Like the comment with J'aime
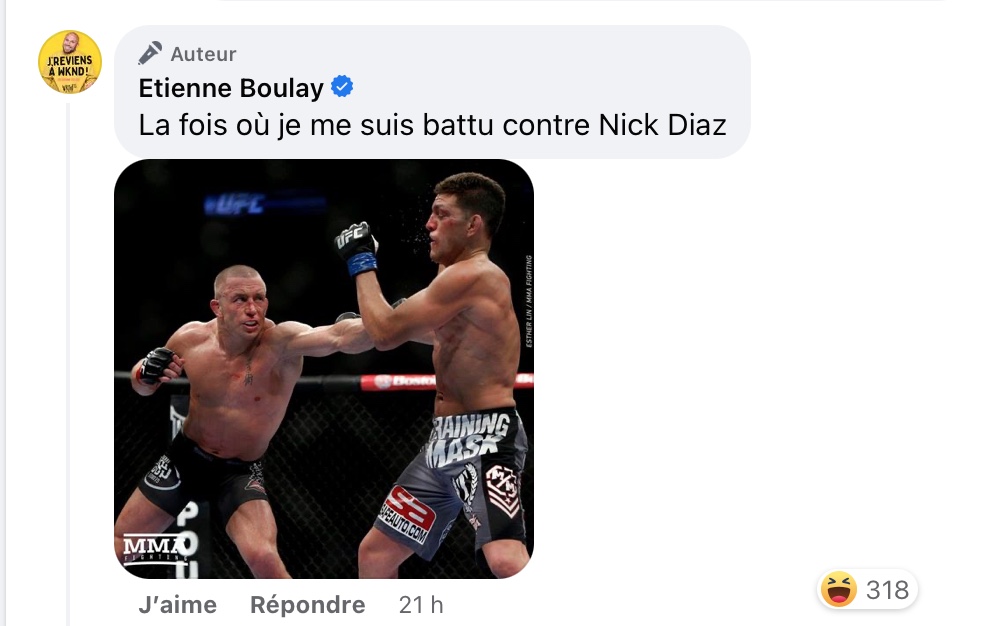996x626 pixels. 177,604
